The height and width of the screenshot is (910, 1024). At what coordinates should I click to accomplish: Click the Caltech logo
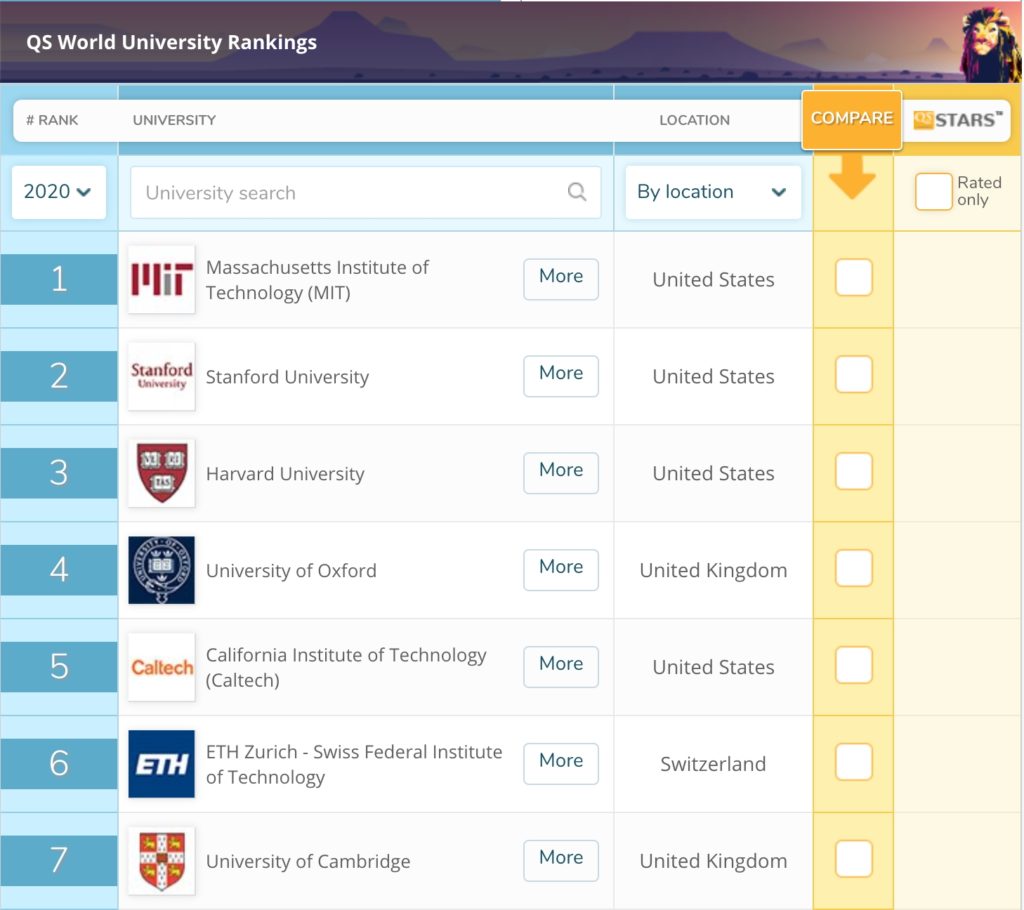click(x=161, y=667)
